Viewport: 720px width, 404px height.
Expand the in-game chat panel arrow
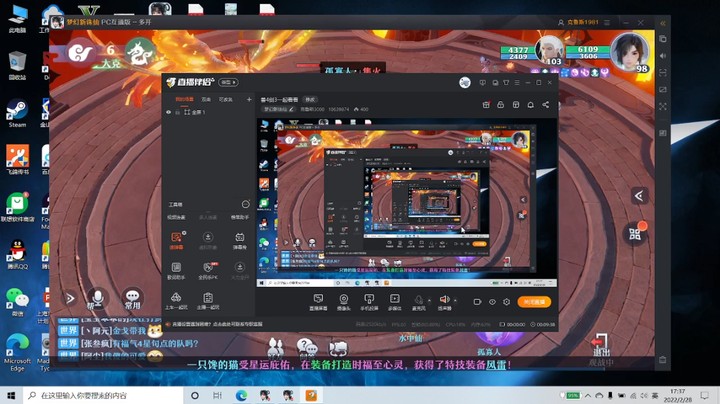[x=70, y=299]
